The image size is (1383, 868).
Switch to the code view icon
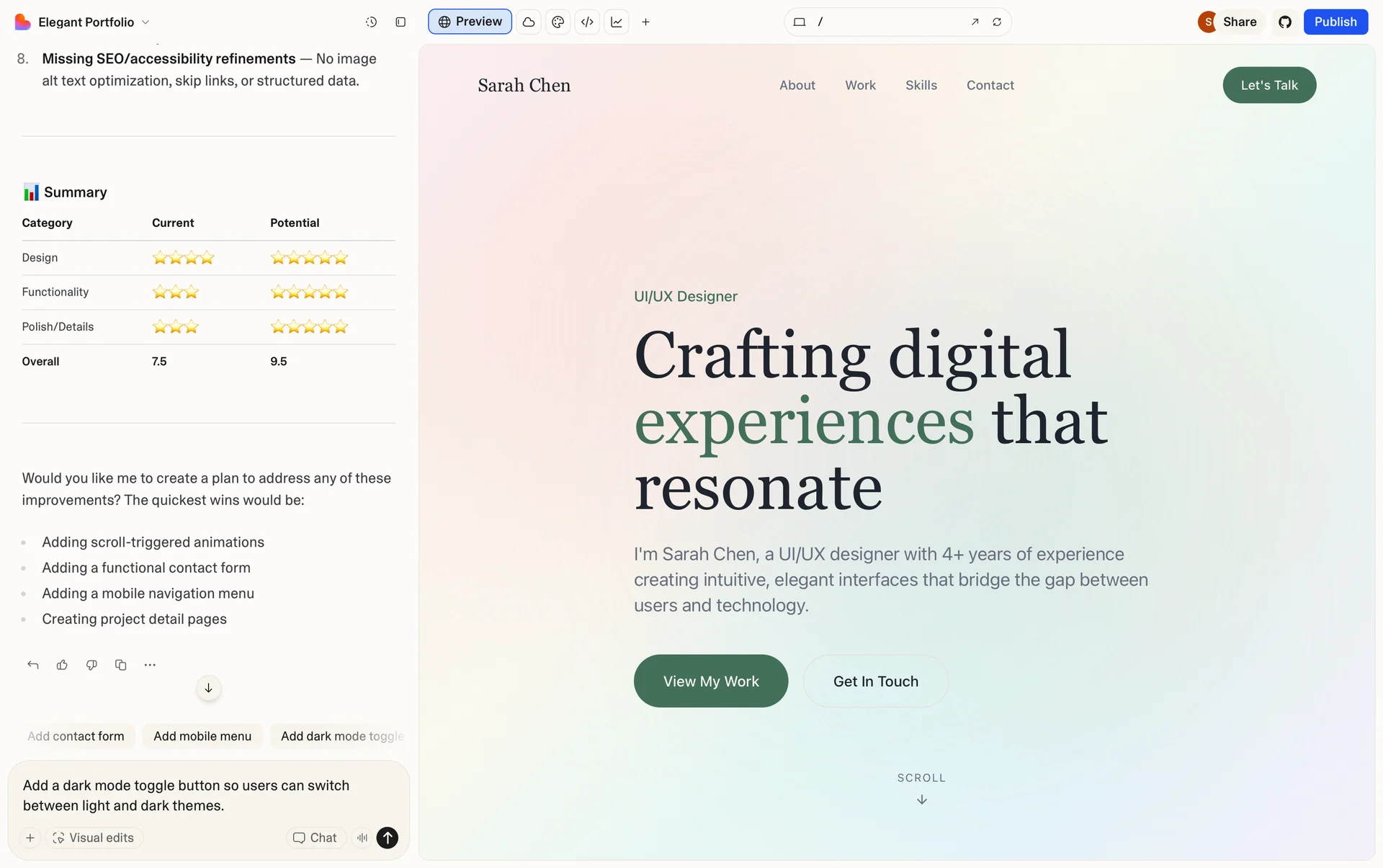click(x=587, y=22)
